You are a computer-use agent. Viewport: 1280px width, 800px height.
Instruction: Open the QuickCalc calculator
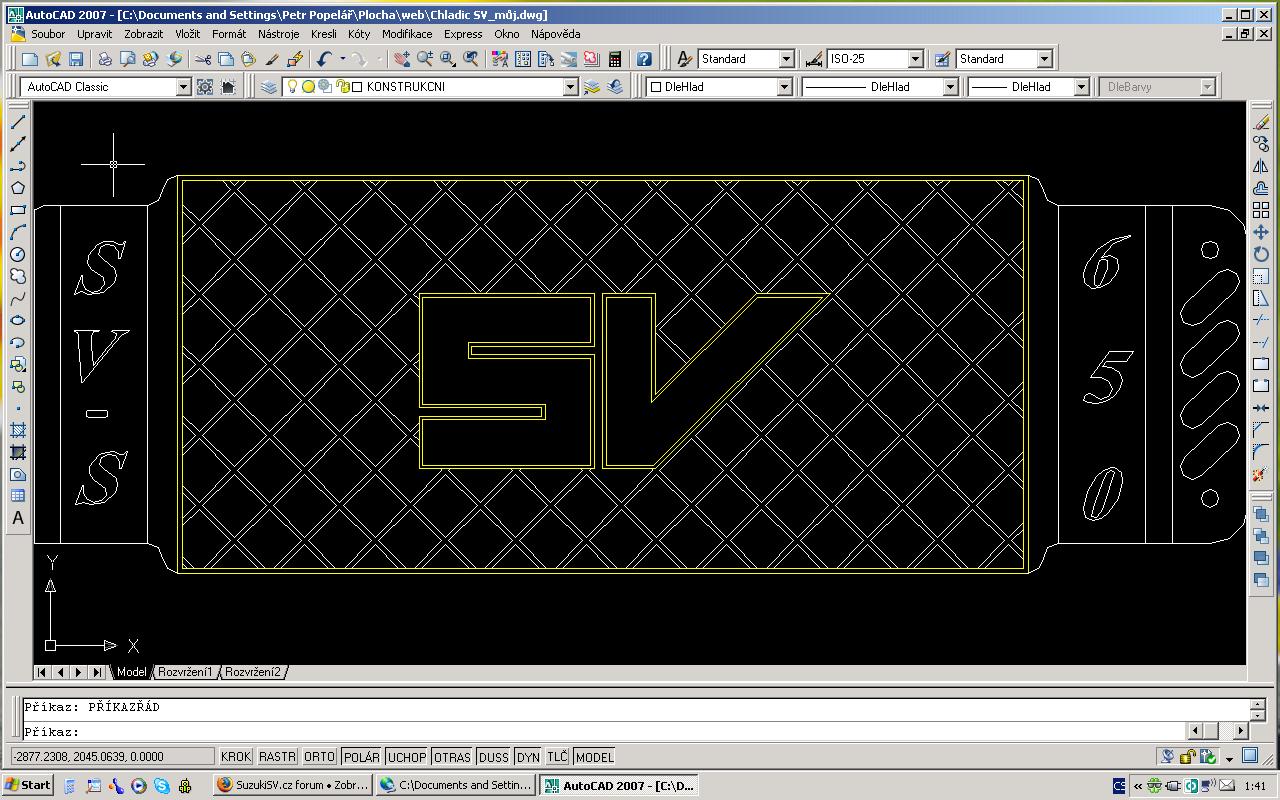615,59
